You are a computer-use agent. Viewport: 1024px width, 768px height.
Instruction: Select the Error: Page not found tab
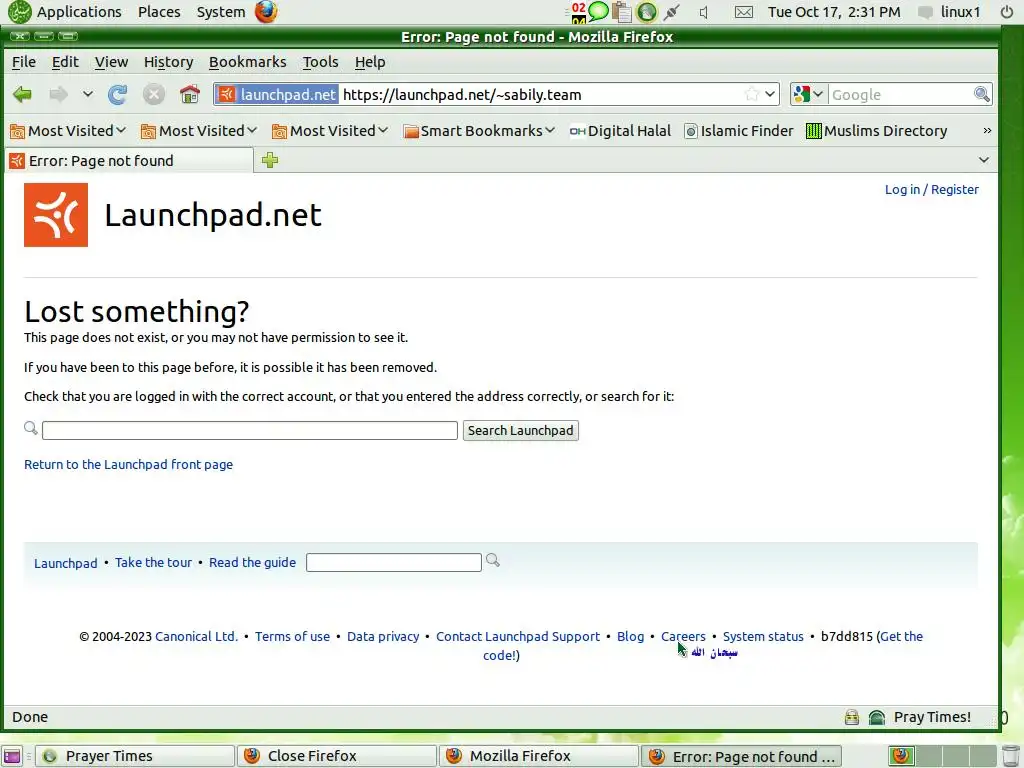[129, 161]
